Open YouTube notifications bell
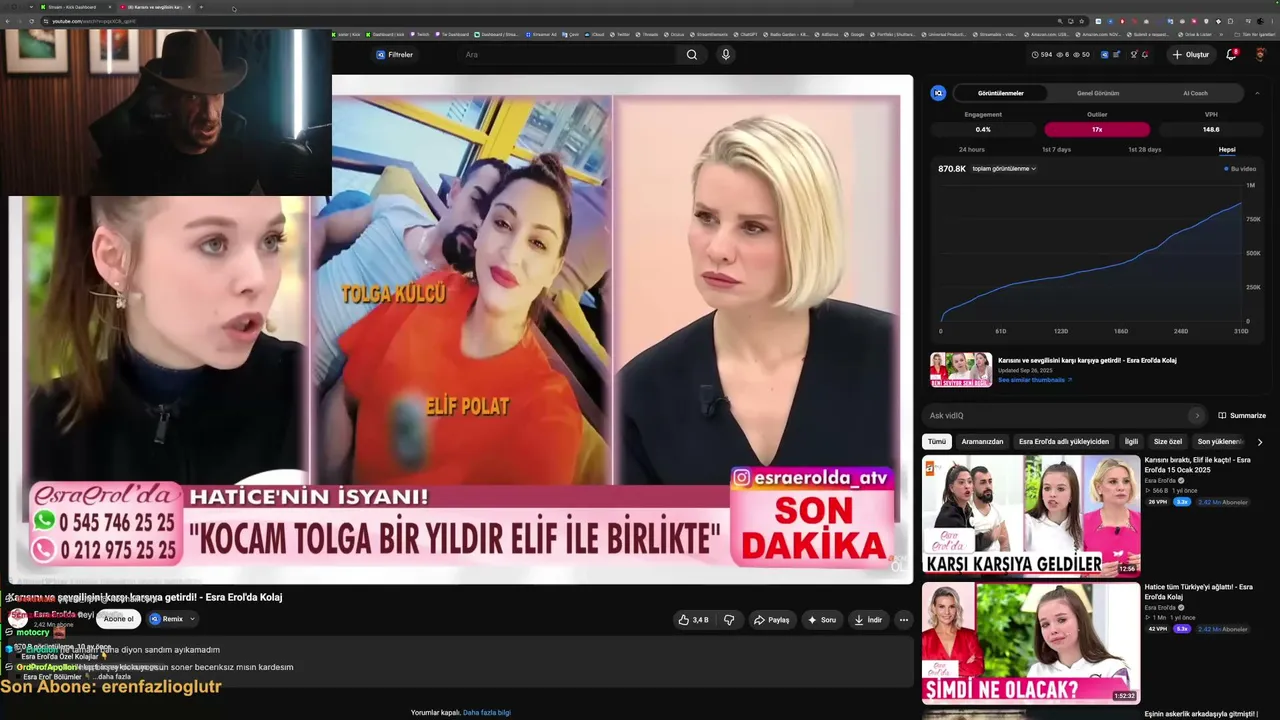1280x720 pixels. coord(1231,55)
